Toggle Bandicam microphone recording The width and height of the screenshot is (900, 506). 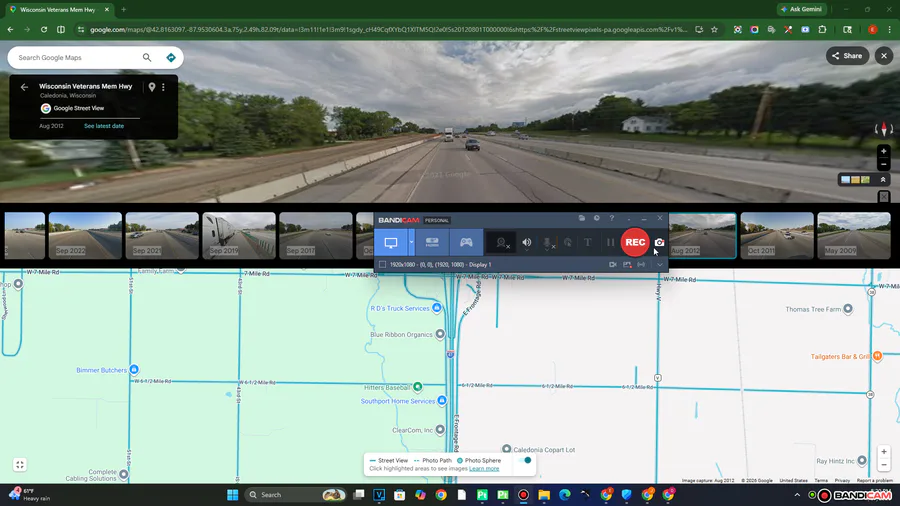[x=548, y=243]
